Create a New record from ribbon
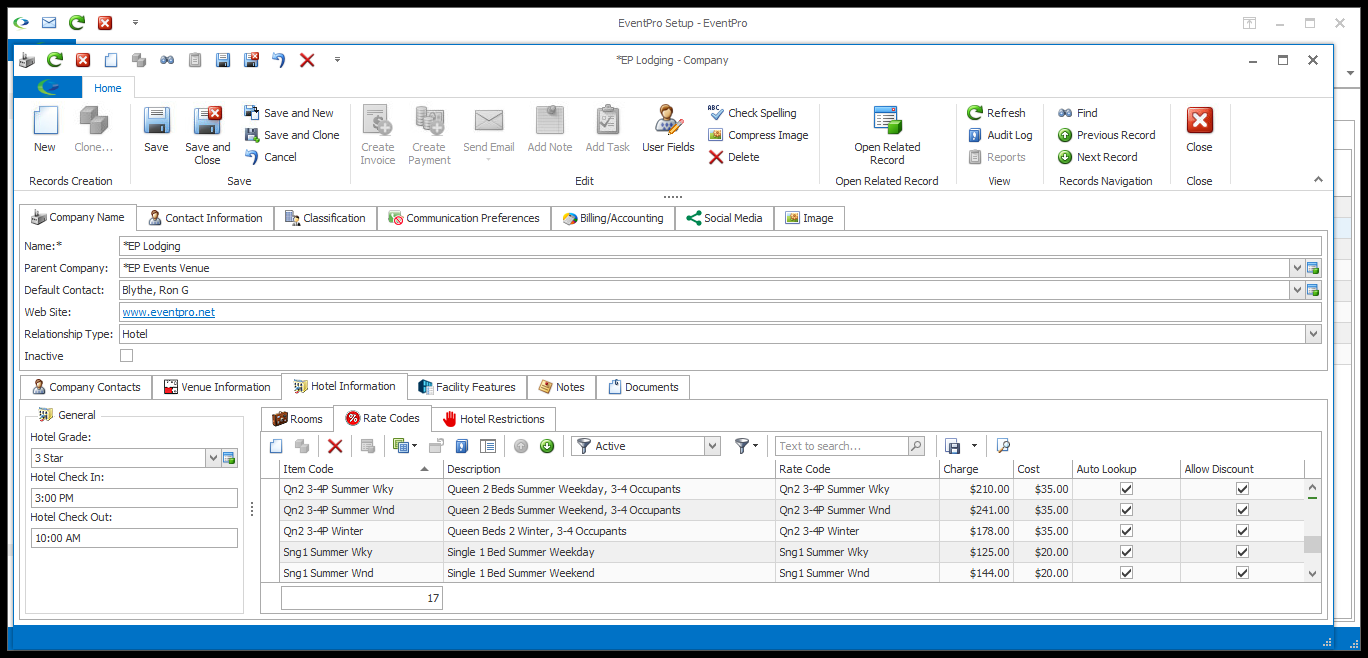Image resolution: width=1368 pixels, height=658 pixels. (45, 130)
